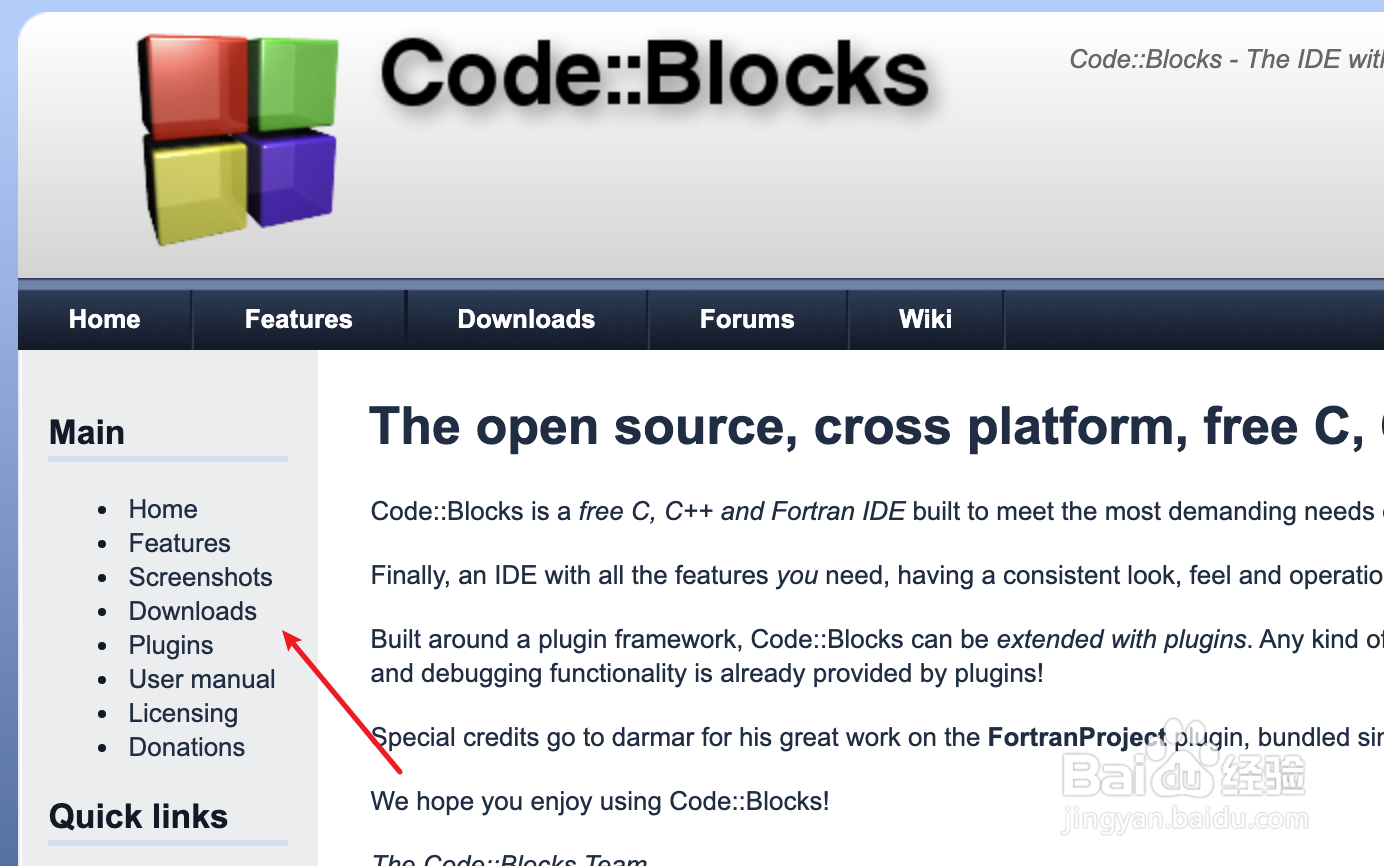The height and width of the screenshot is (866, 1384).
Task: Open the Downloads tab in navigation bar
Action: coord(526,319)
